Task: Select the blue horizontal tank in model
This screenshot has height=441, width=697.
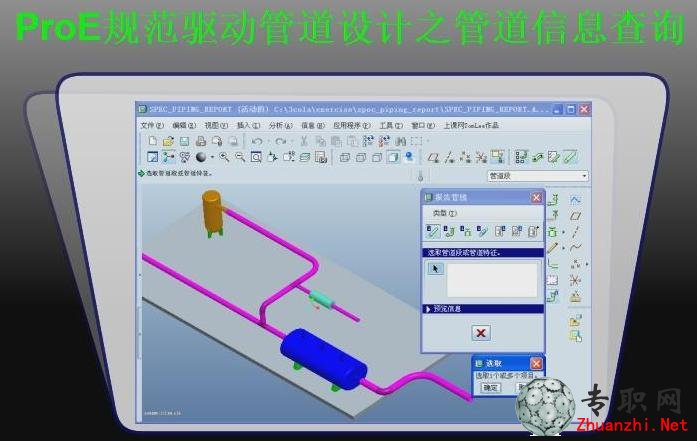Action: coord(324,358)
